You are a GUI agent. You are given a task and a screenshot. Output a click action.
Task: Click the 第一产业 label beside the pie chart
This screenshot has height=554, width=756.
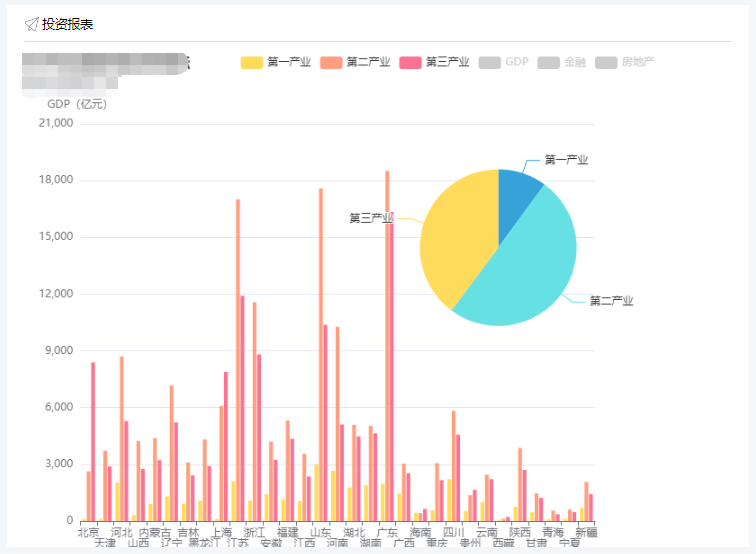click(566, 160)
